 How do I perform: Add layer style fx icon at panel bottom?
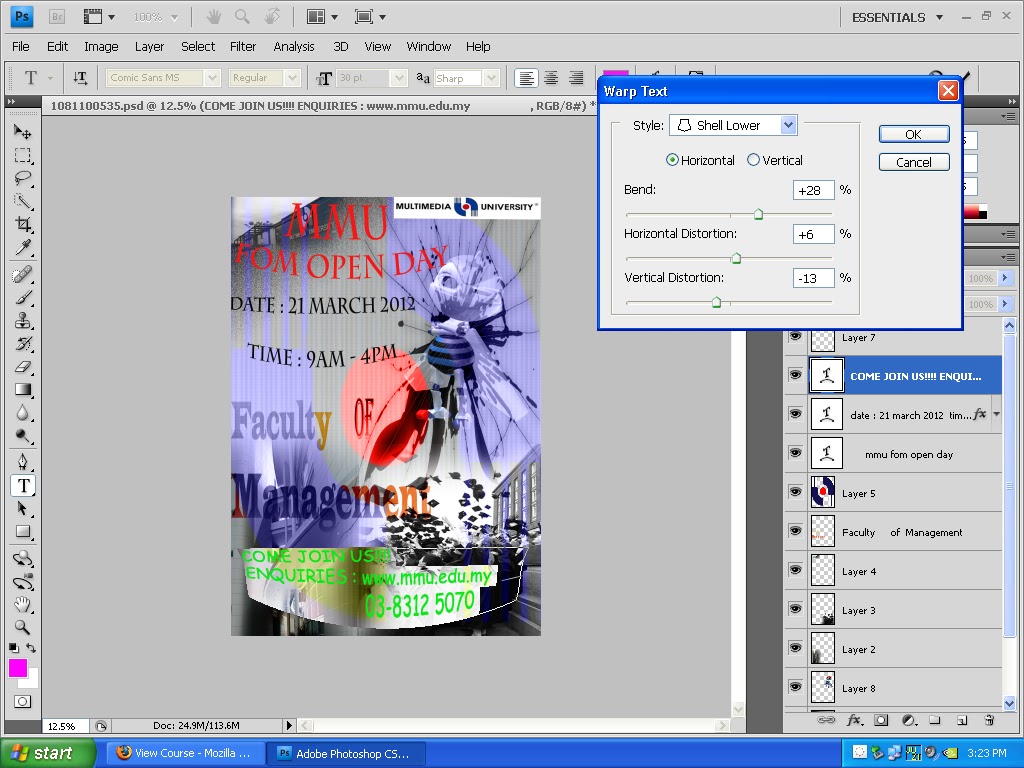(x=854, y=720)
